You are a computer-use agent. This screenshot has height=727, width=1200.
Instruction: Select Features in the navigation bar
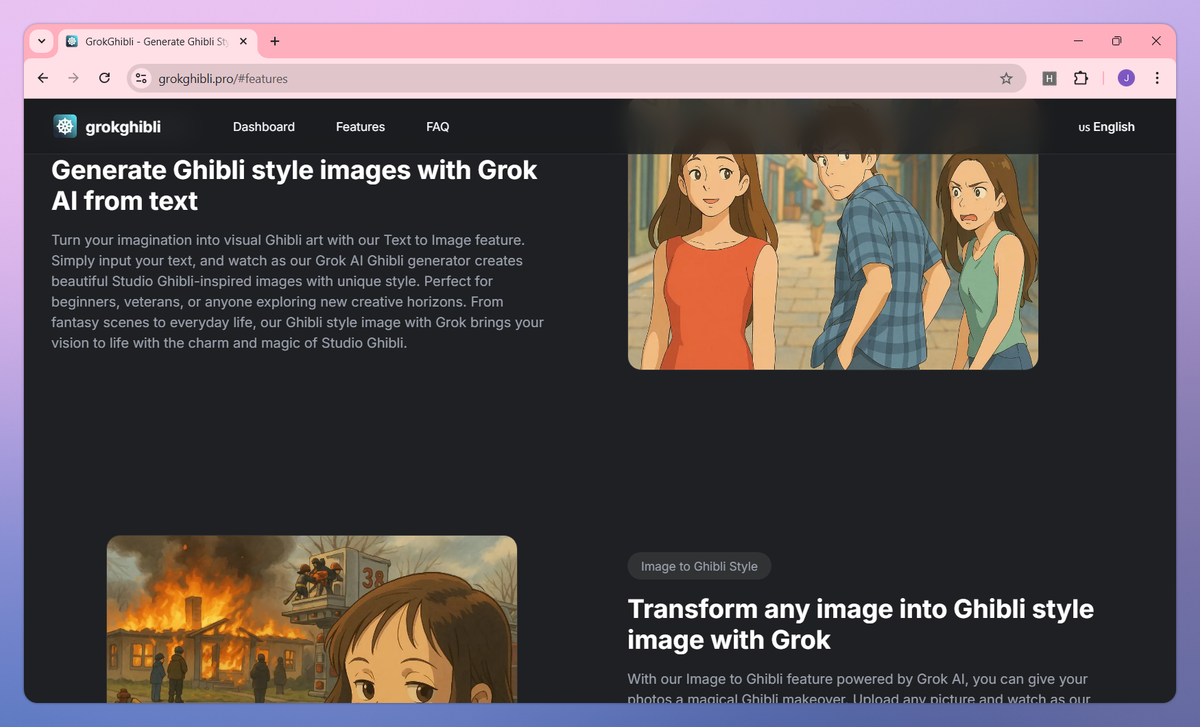(360, 127)
